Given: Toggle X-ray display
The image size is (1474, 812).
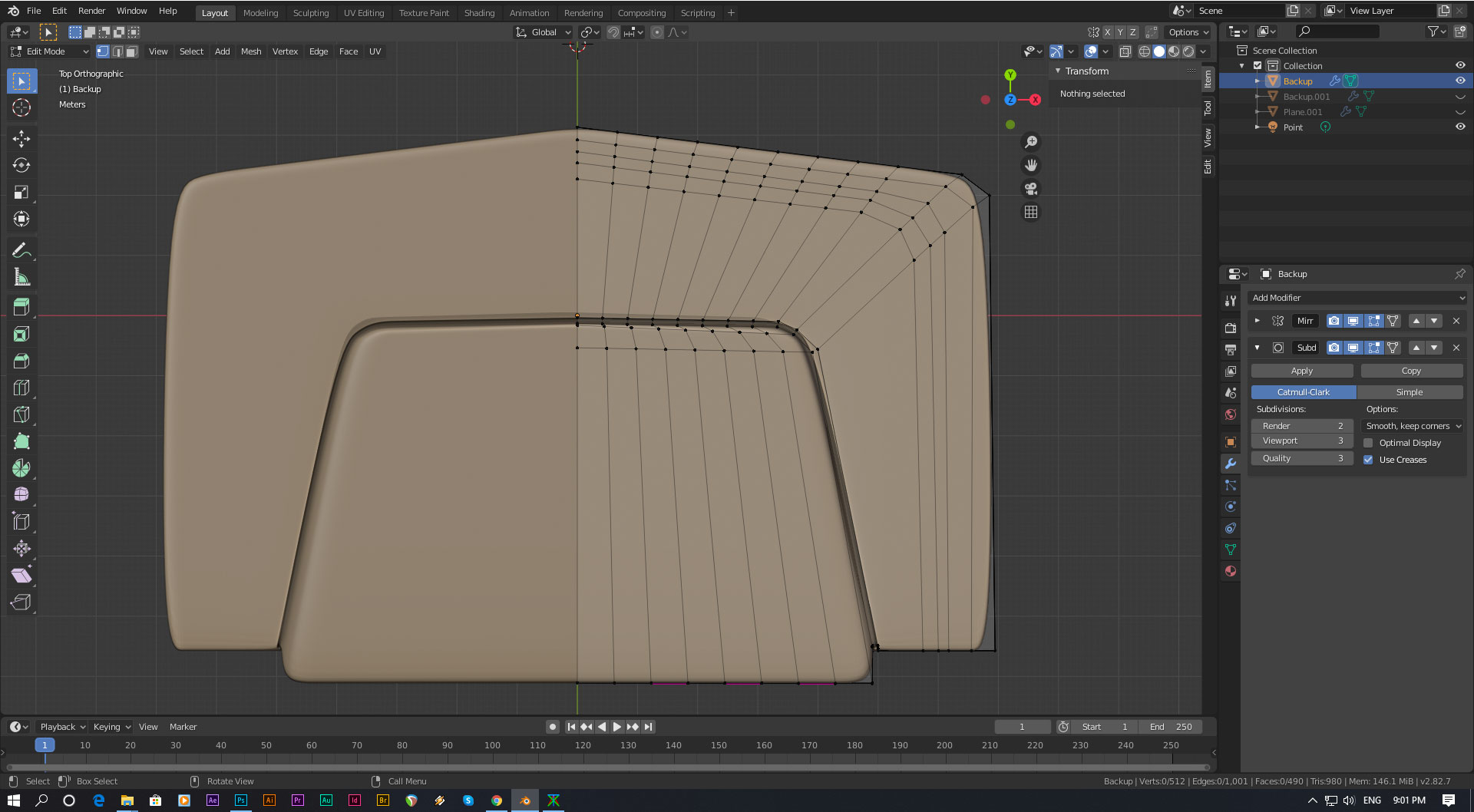Looking at the screenshot, I should coord(1125,51).
